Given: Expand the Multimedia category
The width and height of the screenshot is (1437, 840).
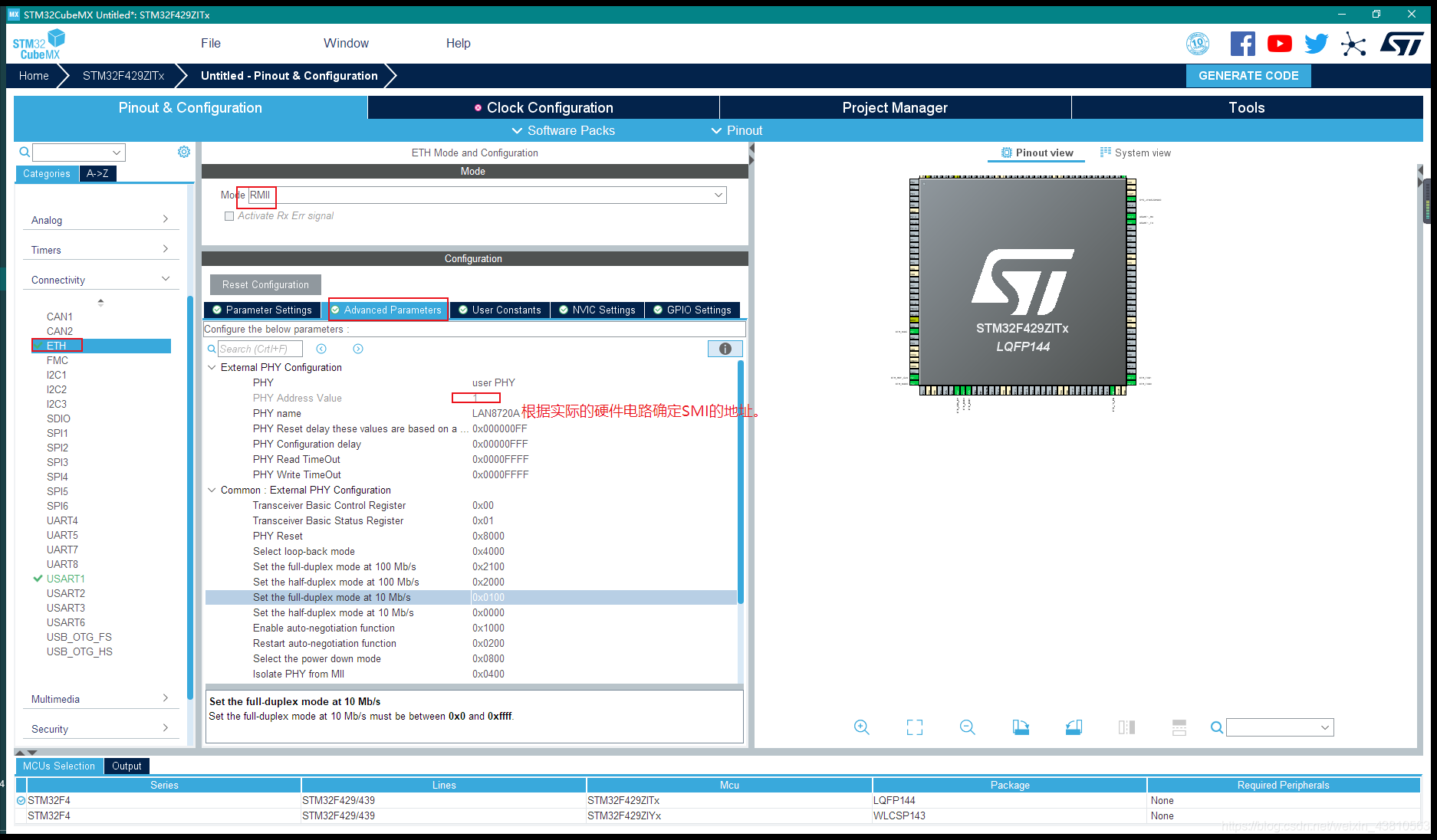Looking at the screenshot, I should point(100,699).
